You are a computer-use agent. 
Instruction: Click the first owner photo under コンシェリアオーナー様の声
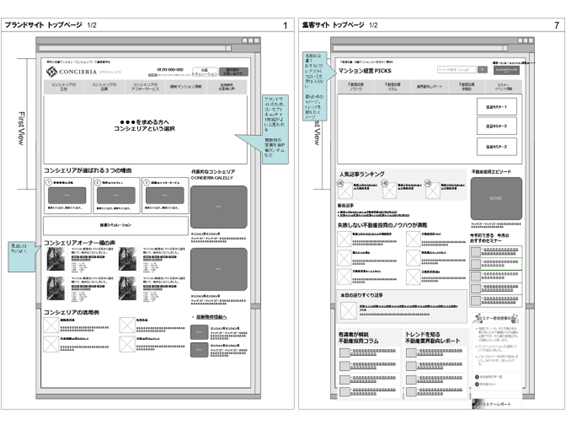click(56, 259)
